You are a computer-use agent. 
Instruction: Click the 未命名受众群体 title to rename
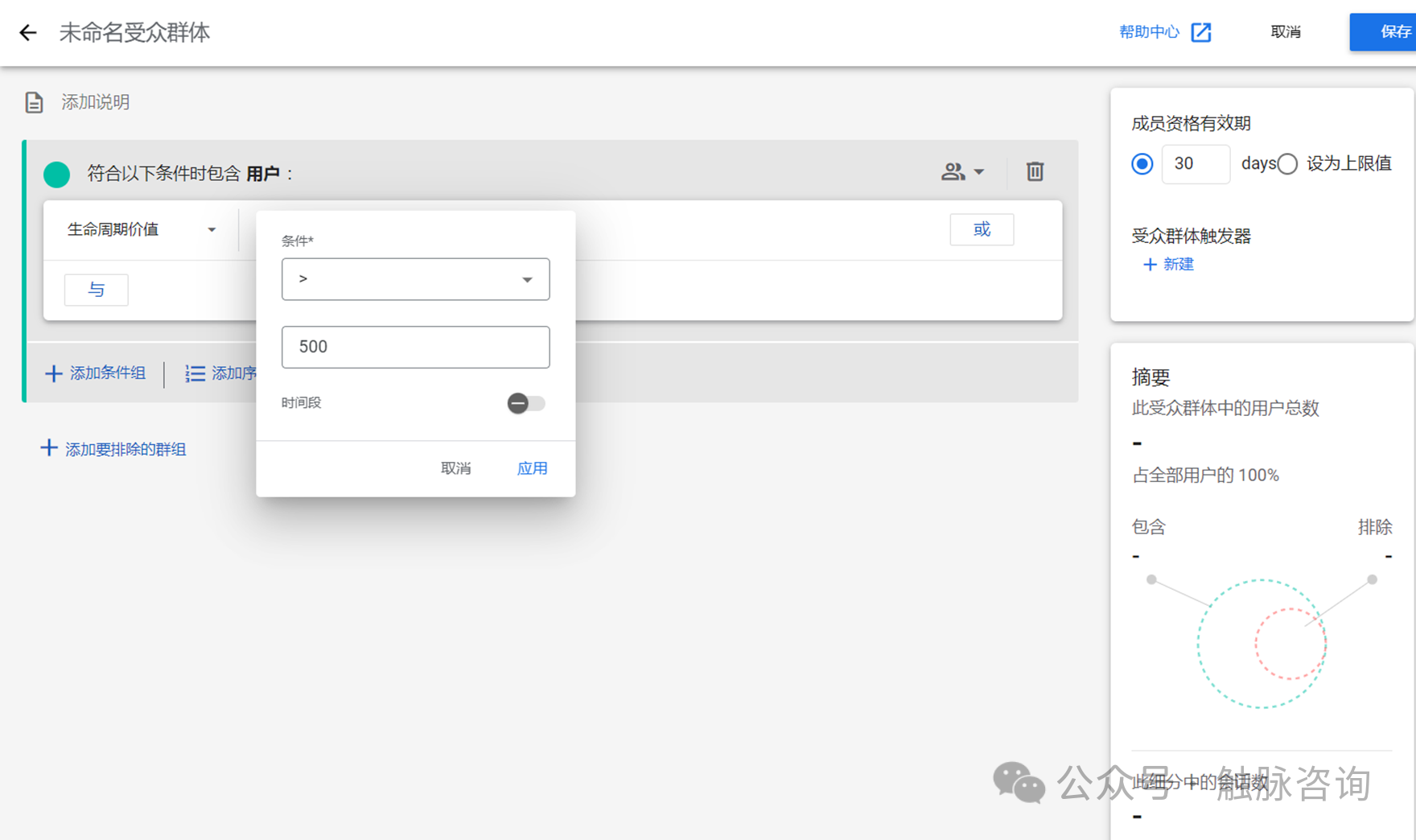[134, 32]
